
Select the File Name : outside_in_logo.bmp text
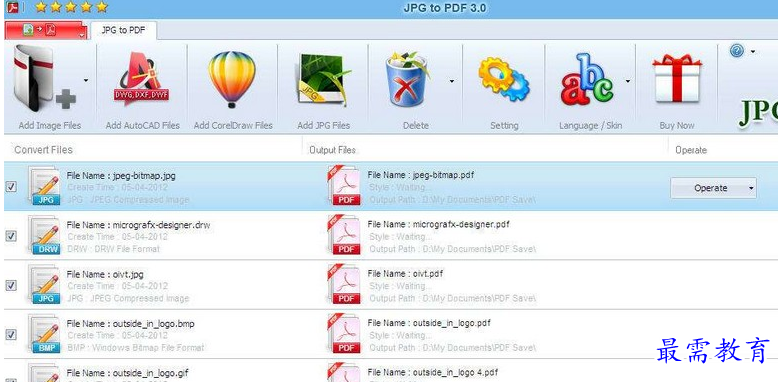pyautogui.click(x=130, y=323)
